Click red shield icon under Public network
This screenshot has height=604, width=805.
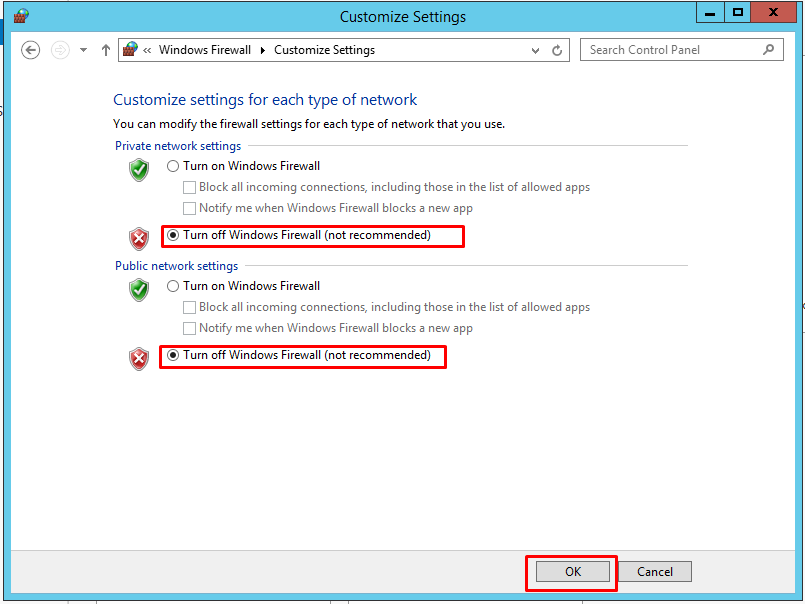pyautogui.click(x=139, y=358)
